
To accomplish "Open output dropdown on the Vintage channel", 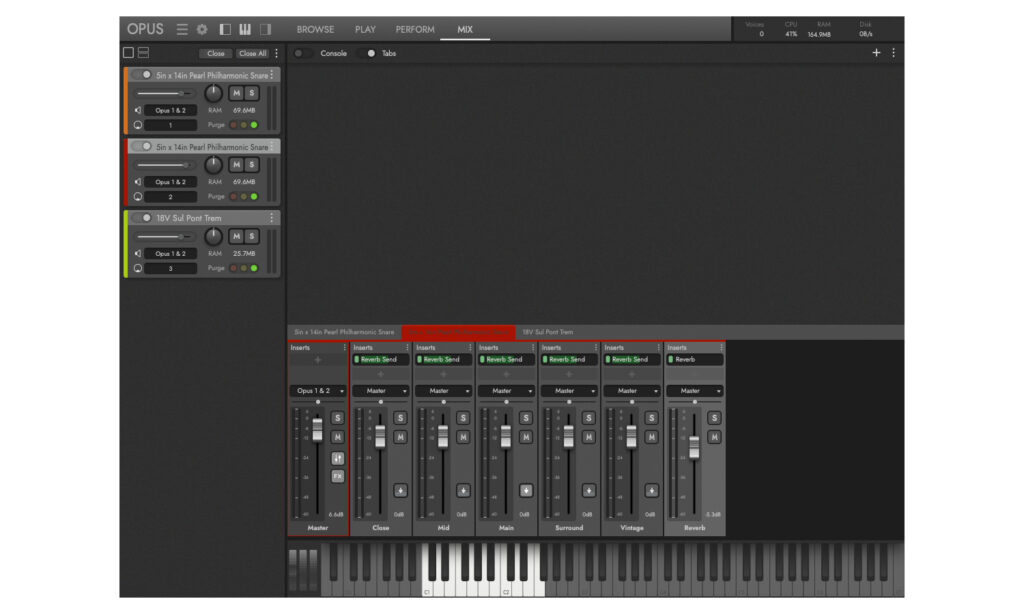I will click(632, 391).
